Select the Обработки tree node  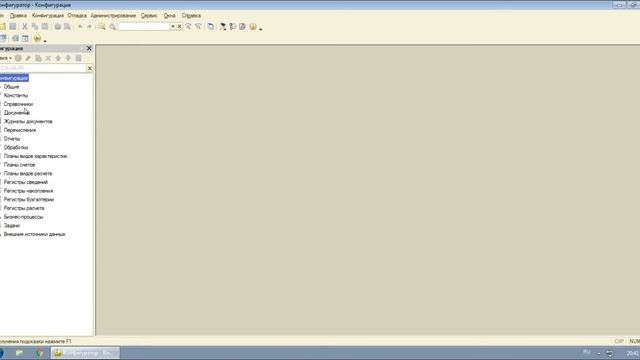pyautogui.click(x=16, y=147)
